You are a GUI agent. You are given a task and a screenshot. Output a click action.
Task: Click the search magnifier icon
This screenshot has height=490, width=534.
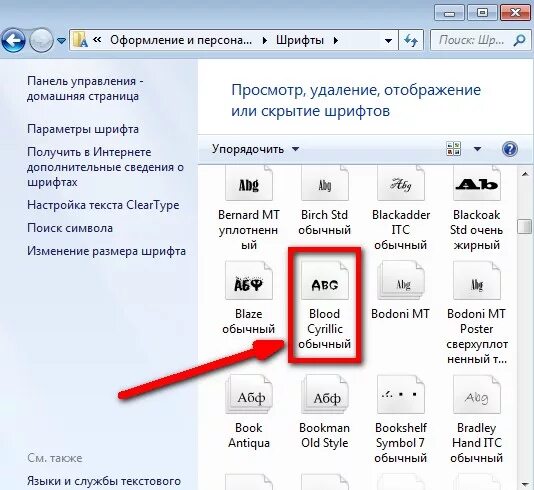click(519, 40)
